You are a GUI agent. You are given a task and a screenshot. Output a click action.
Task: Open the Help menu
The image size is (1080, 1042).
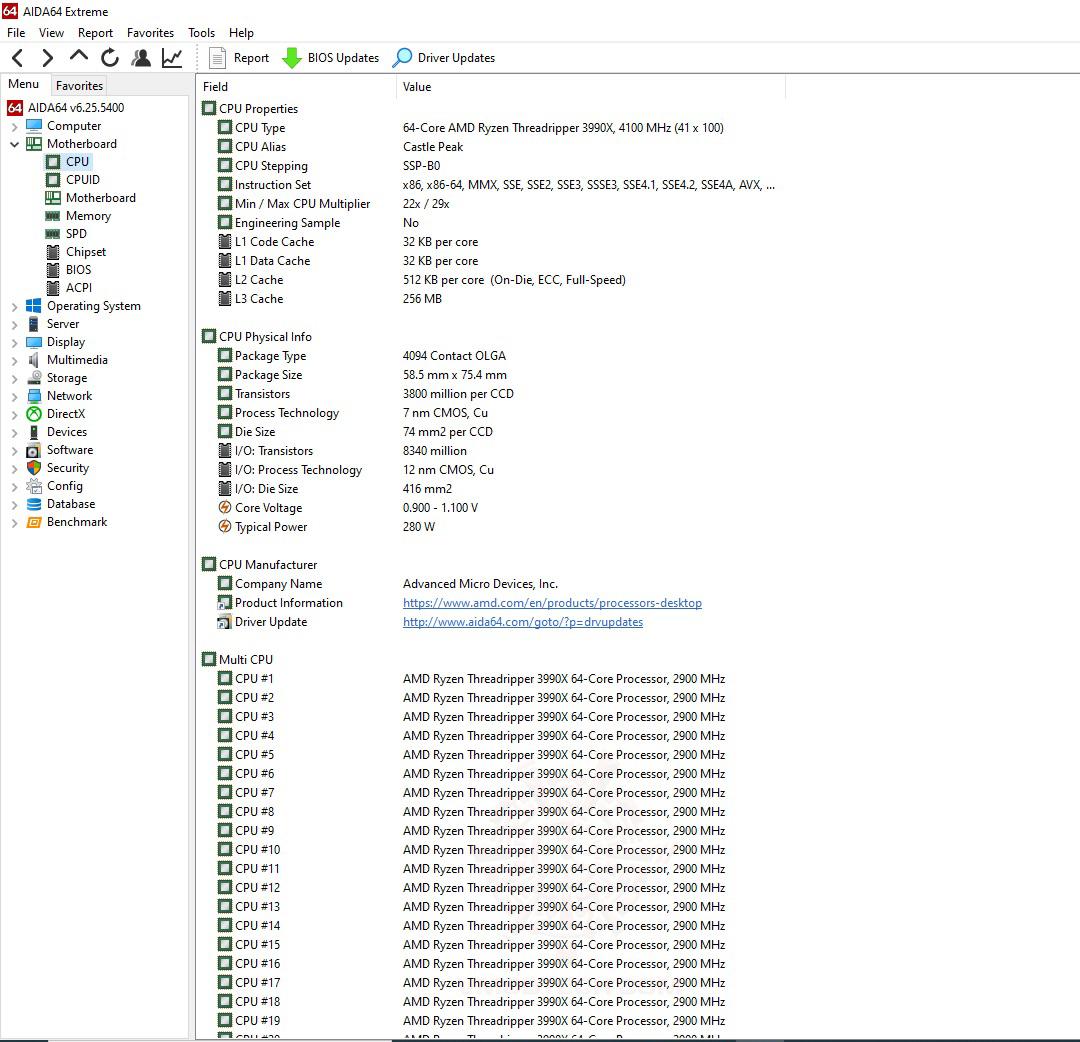(241, 32)
